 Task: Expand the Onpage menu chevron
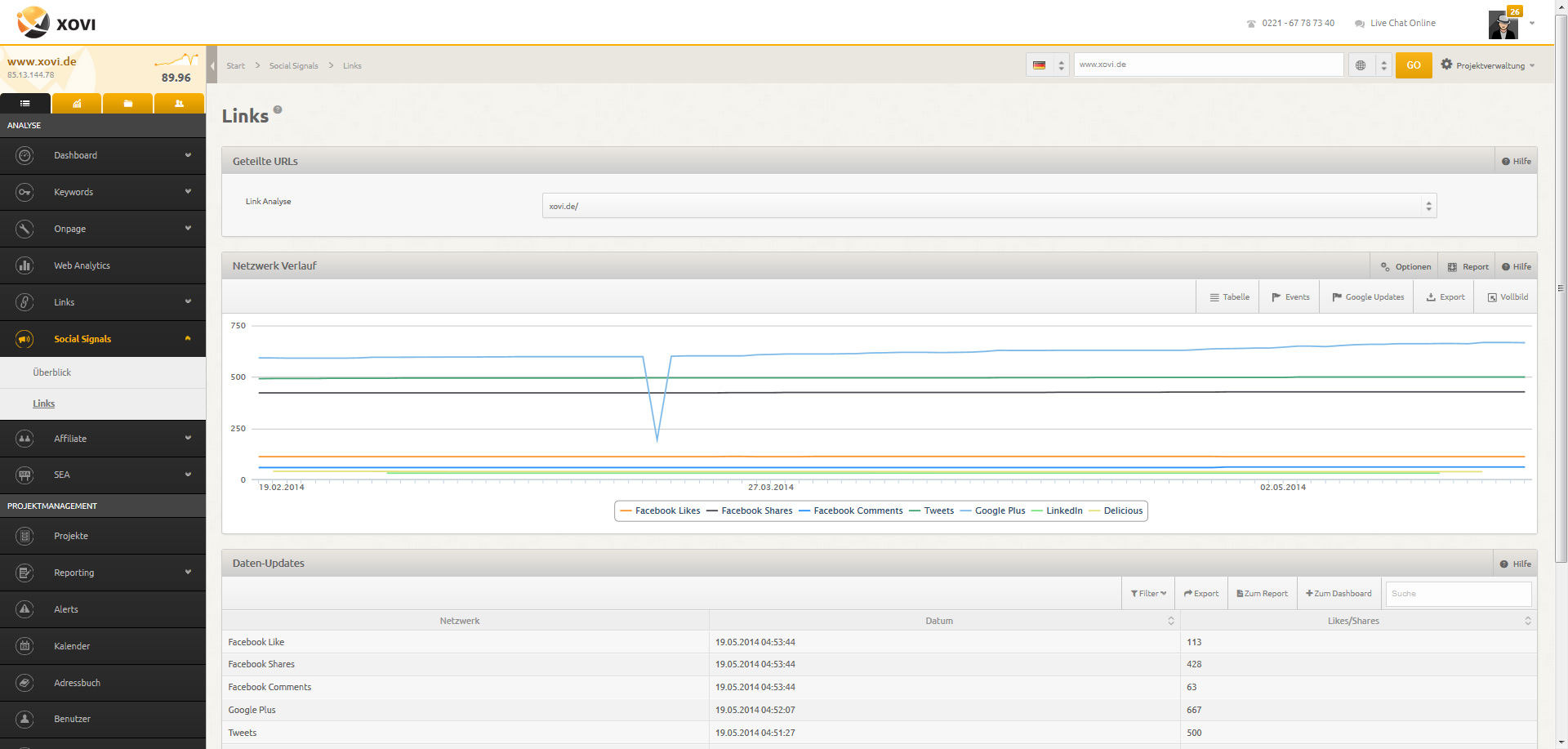188,229
